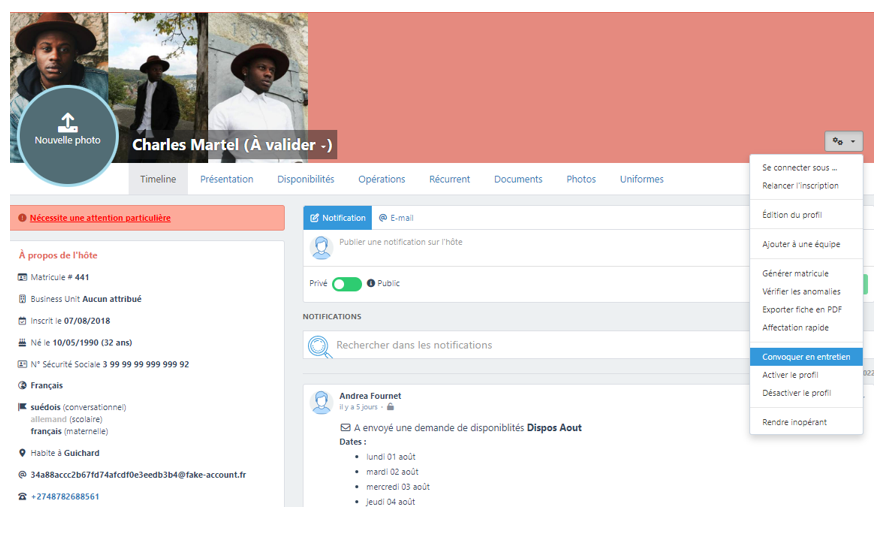The image size is (878, 542).
Task: Select Désactiver le profil option
Action: coord(796,393)
